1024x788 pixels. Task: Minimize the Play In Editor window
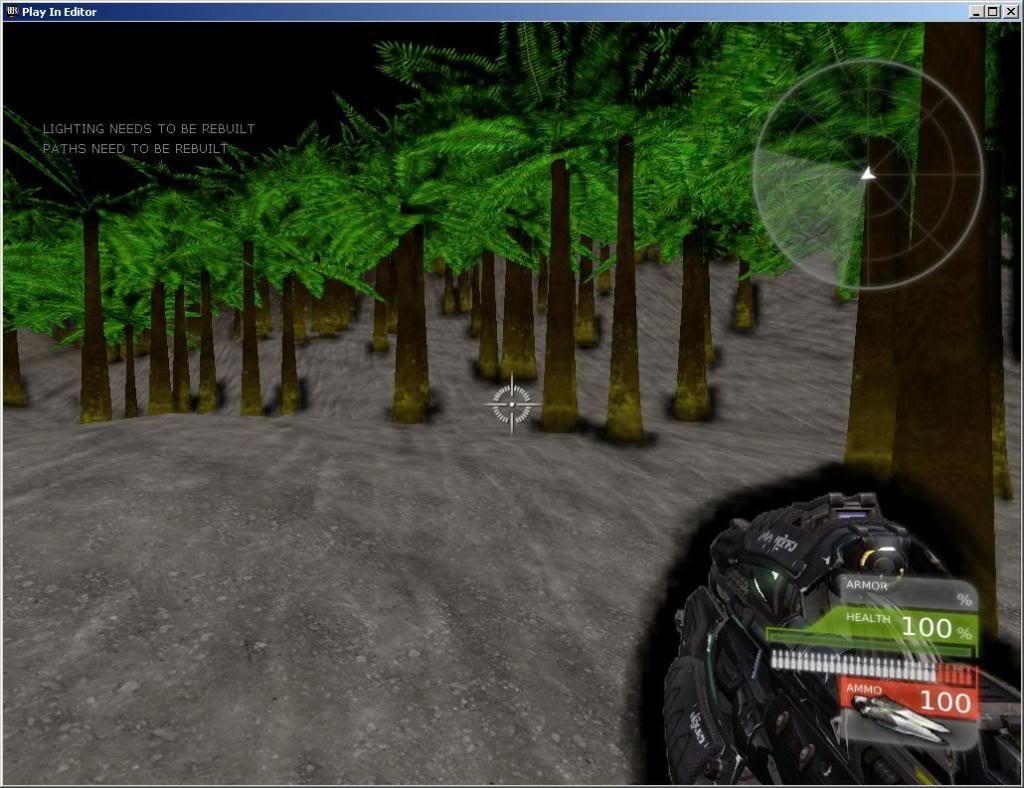[976, 12]
